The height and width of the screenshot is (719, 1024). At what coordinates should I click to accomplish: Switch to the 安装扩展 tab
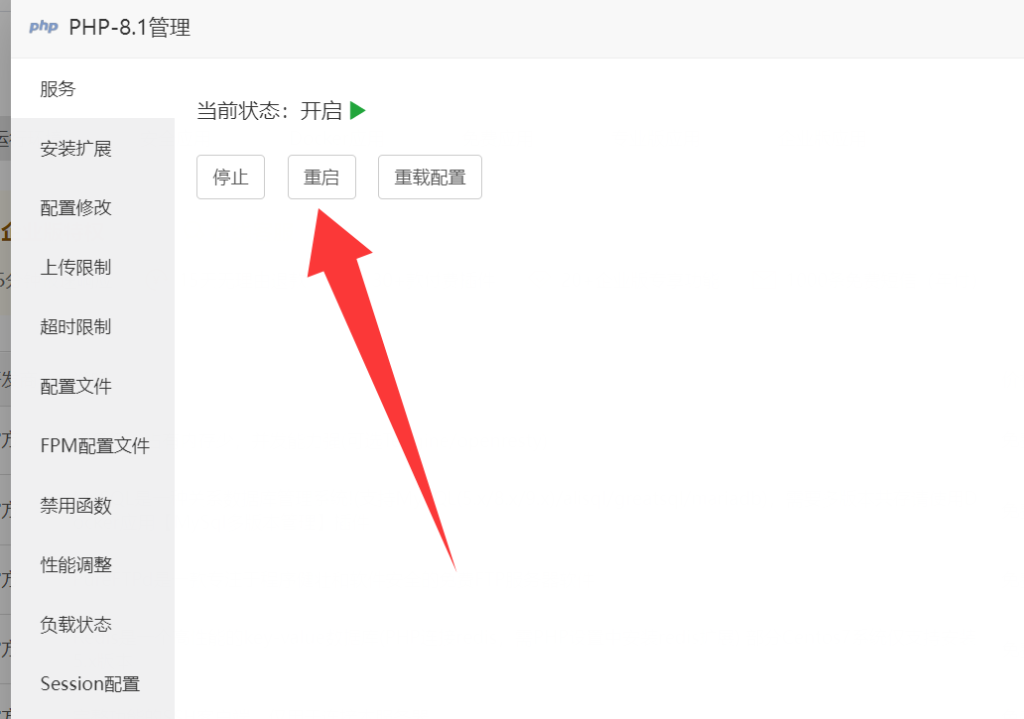tap(93, 148)
